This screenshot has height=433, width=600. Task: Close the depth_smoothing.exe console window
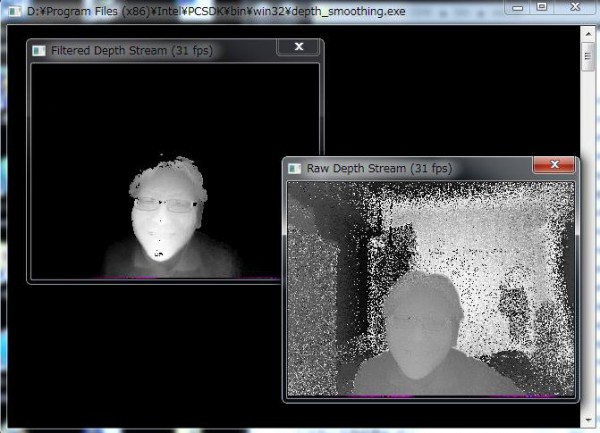tap(574, 7)
